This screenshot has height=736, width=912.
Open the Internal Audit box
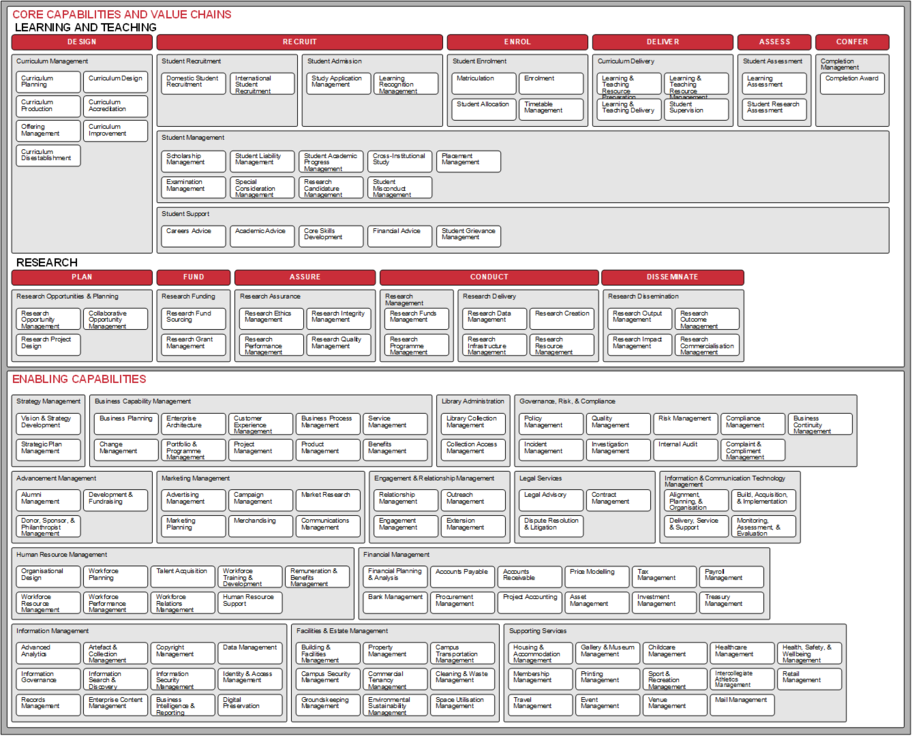687,449
